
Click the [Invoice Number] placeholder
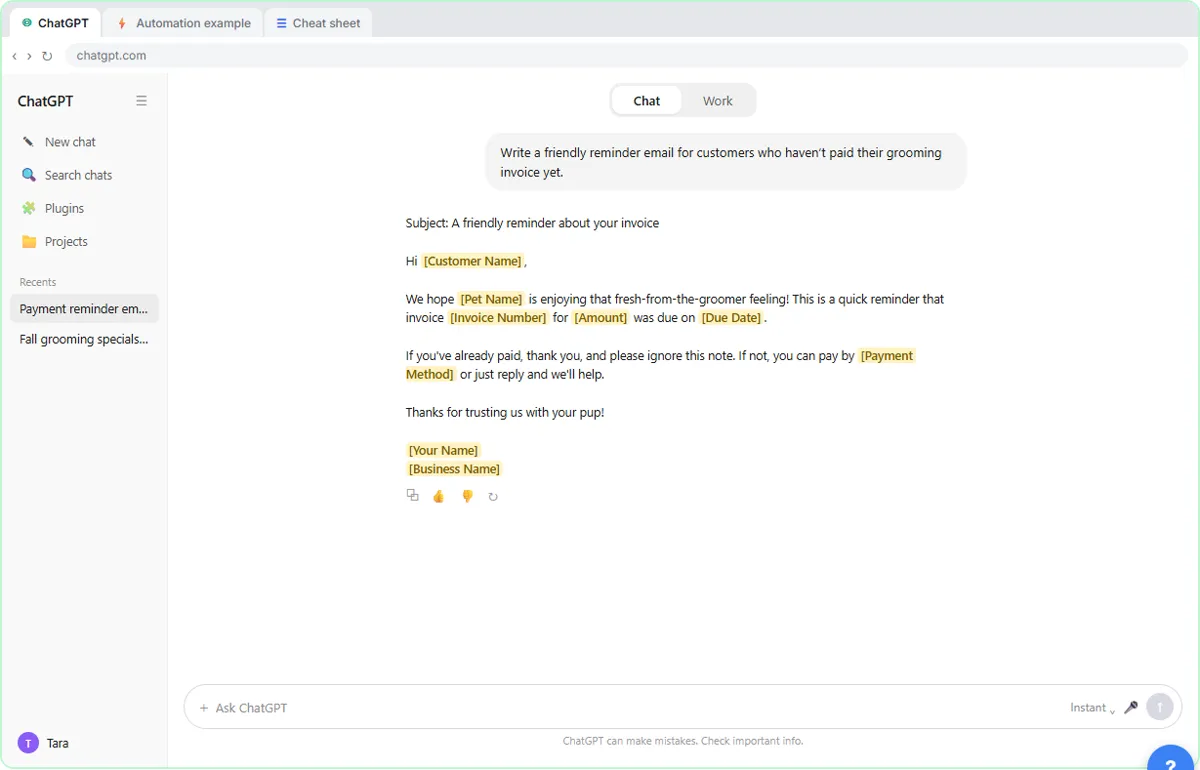pos(498,318)
